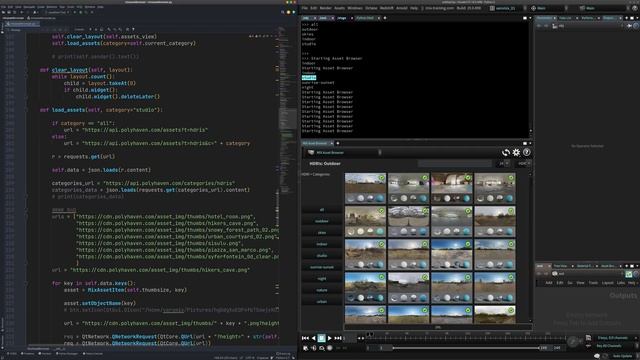Open the Render menu in Houdini

click(x=326, y=8)
